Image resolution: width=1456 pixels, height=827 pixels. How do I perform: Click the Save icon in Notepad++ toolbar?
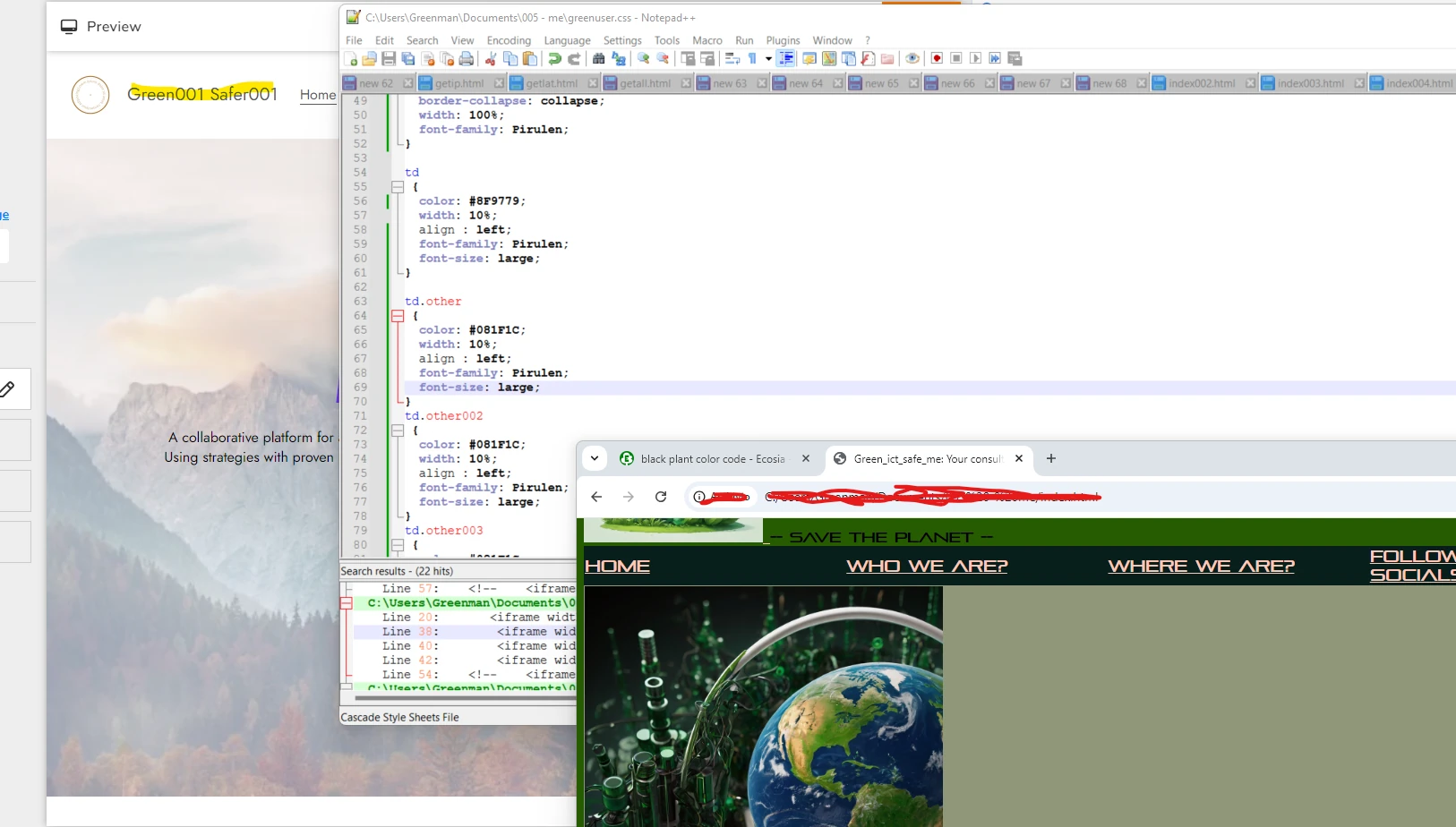(389, 59)
